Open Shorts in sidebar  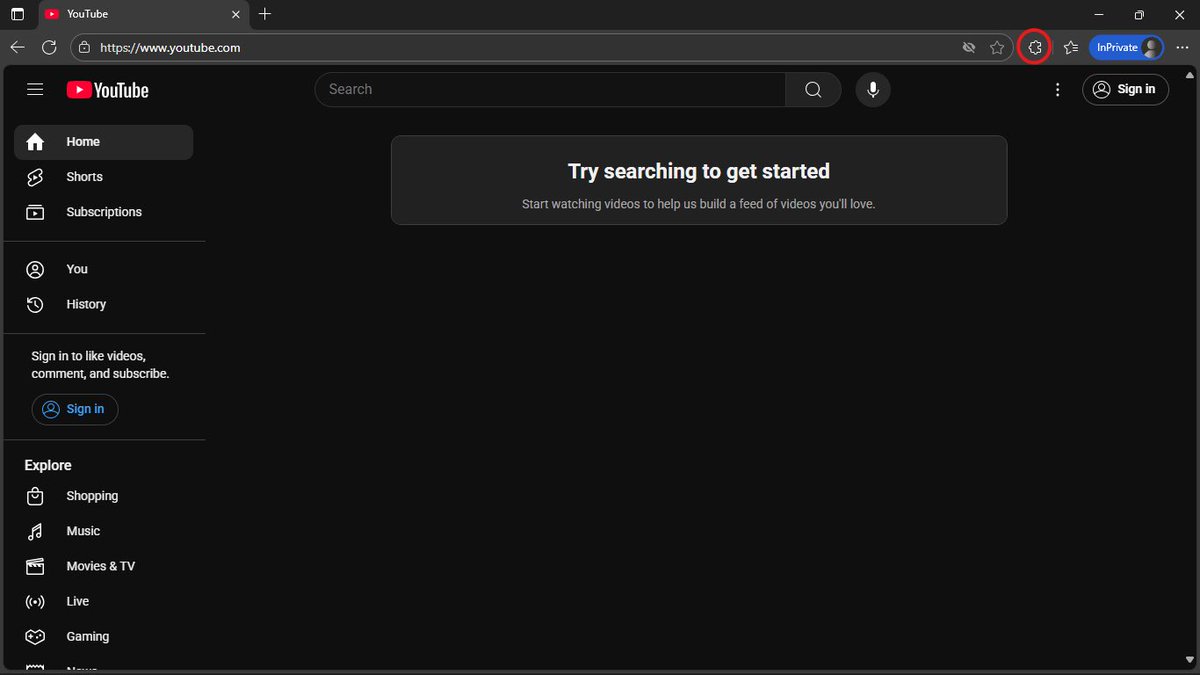click(104, 177)
